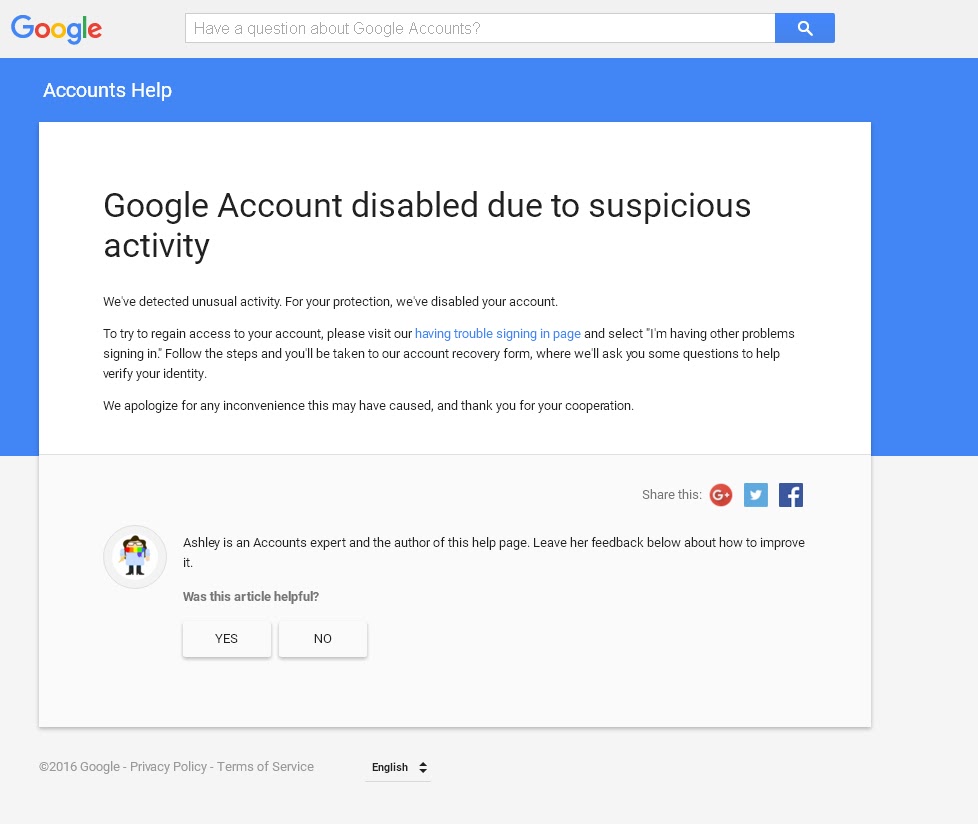This screenshot has height=824, width=978.
Task: Answer YES to article helpful question
Action: pyautogui.click(x=226, y=639)
